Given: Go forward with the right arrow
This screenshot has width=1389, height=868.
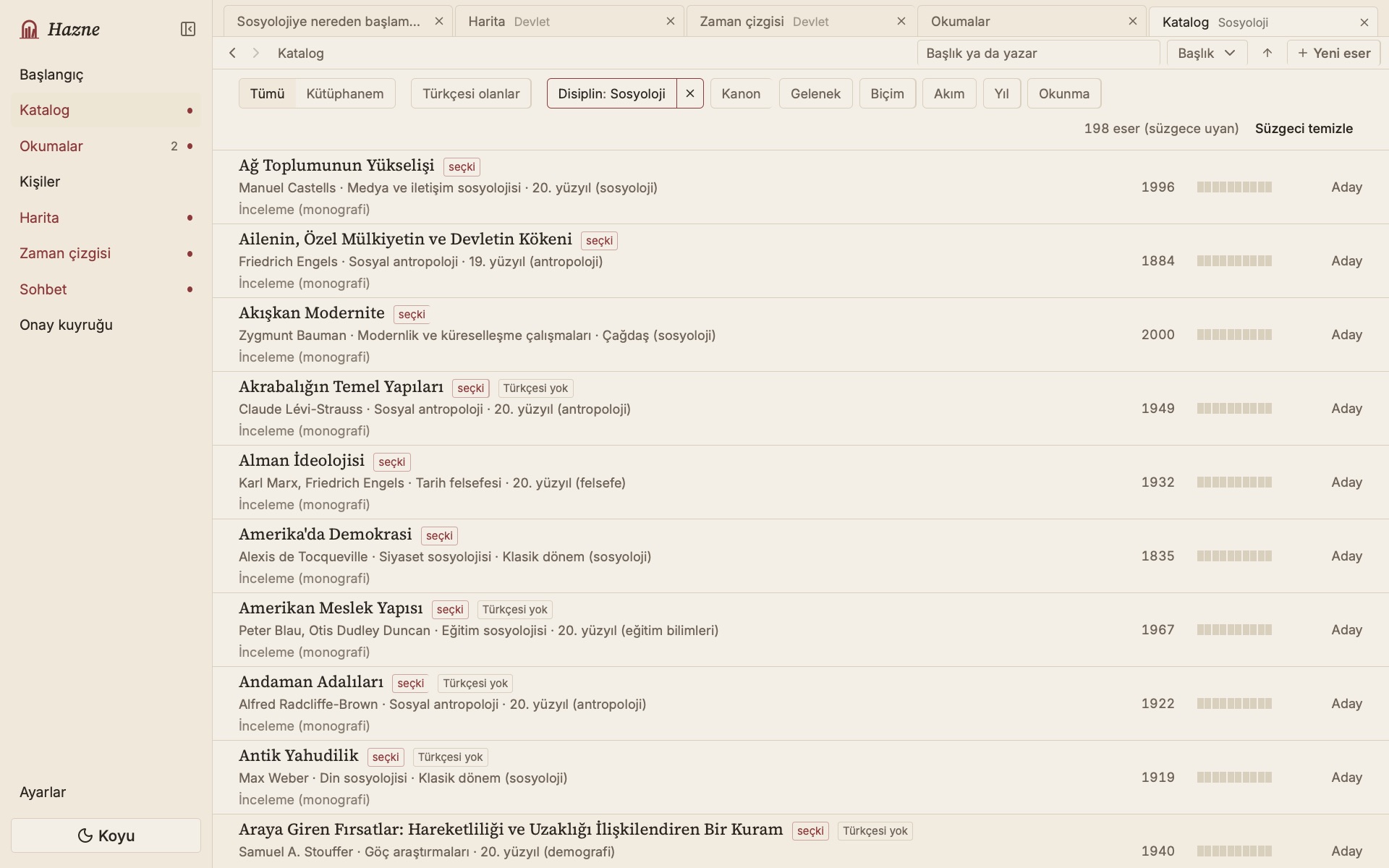Looking at the screenshot, I should pyautogui.click(x=255, y=53).
